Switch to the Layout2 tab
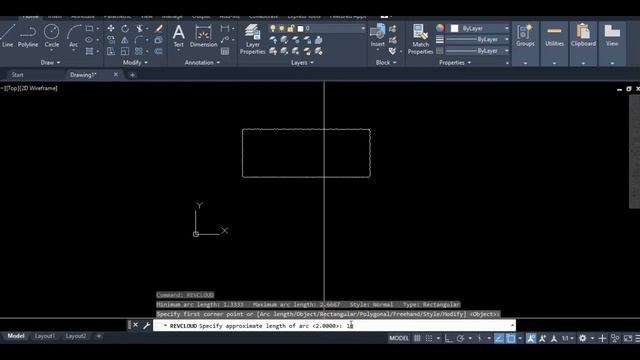This screenshot has height=360, width=640. click(76, 336)
